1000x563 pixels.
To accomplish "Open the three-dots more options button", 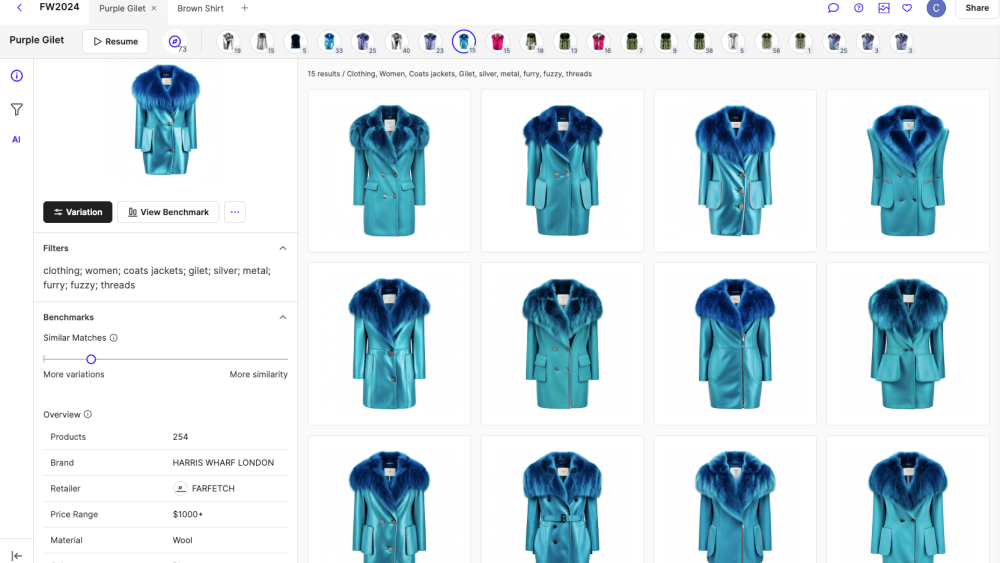I will tap(235, 212).
